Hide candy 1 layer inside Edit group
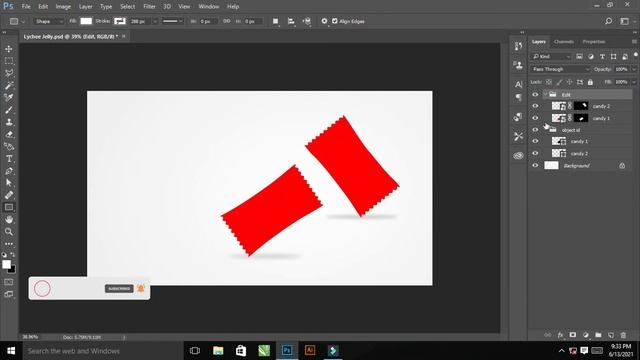 coord(535,118)
